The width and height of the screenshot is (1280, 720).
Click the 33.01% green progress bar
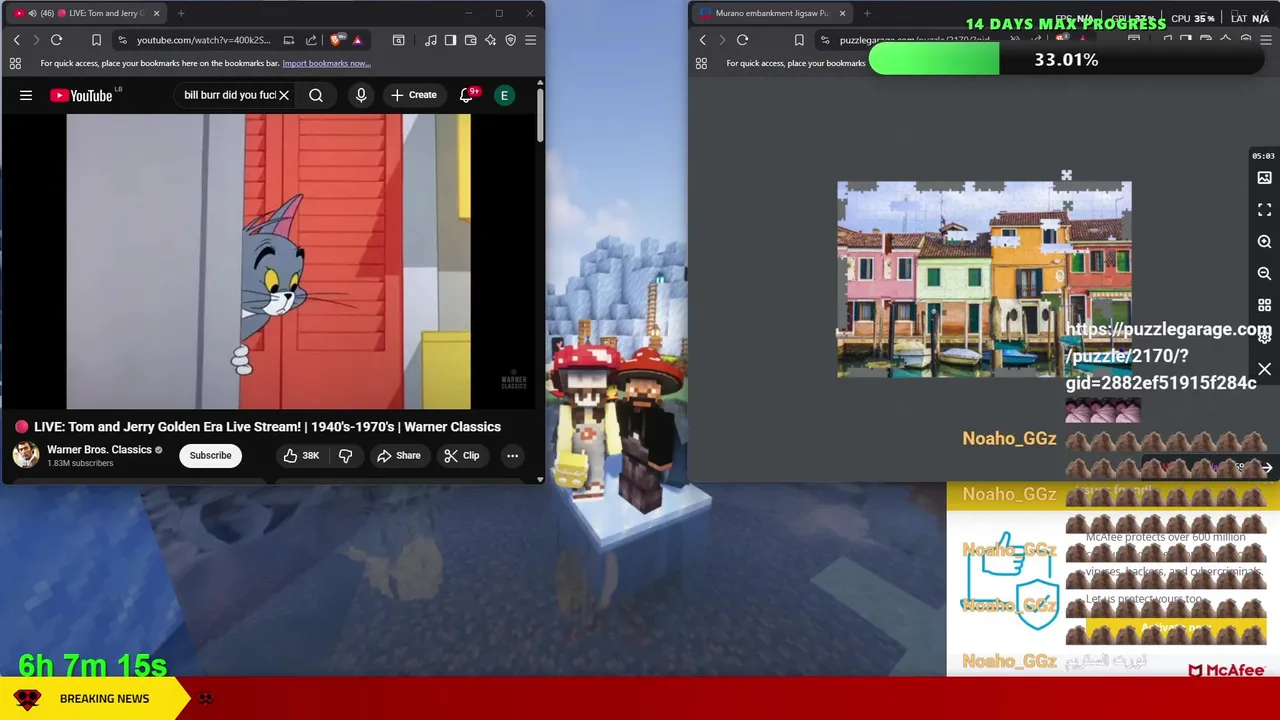[x=1066, y=60]
